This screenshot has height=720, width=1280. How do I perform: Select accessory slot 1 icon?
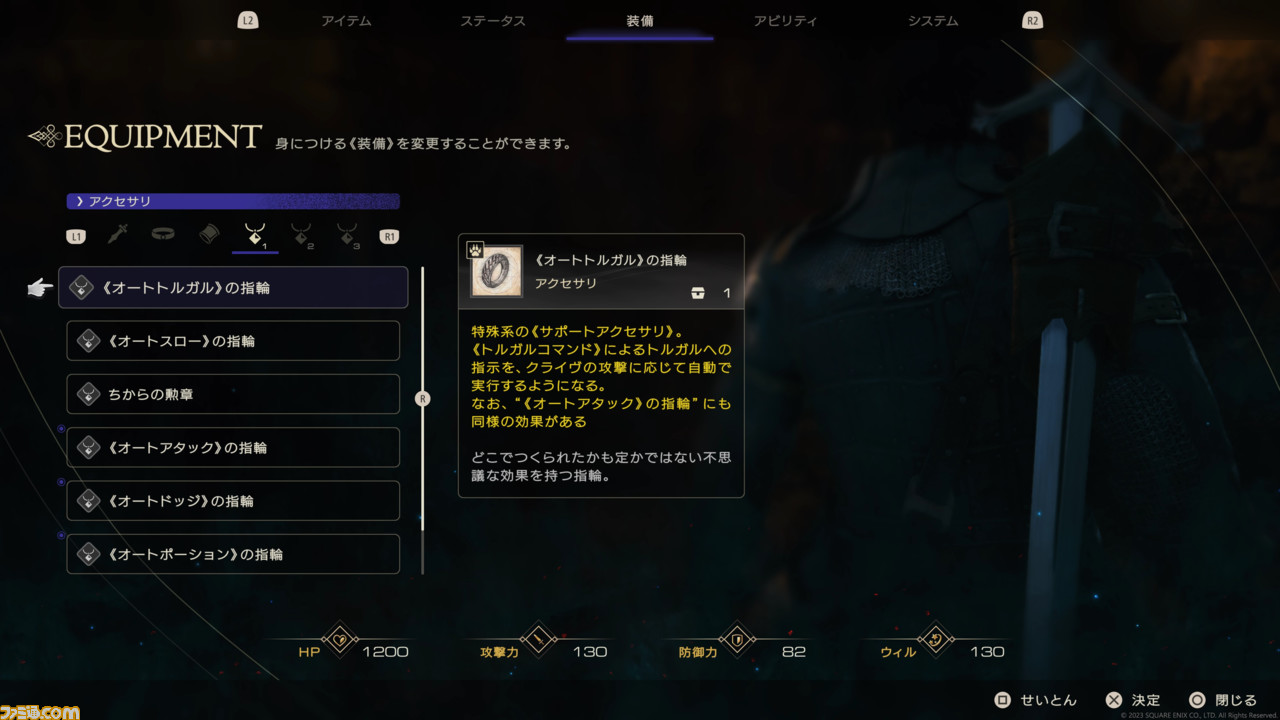pos(255,236)
